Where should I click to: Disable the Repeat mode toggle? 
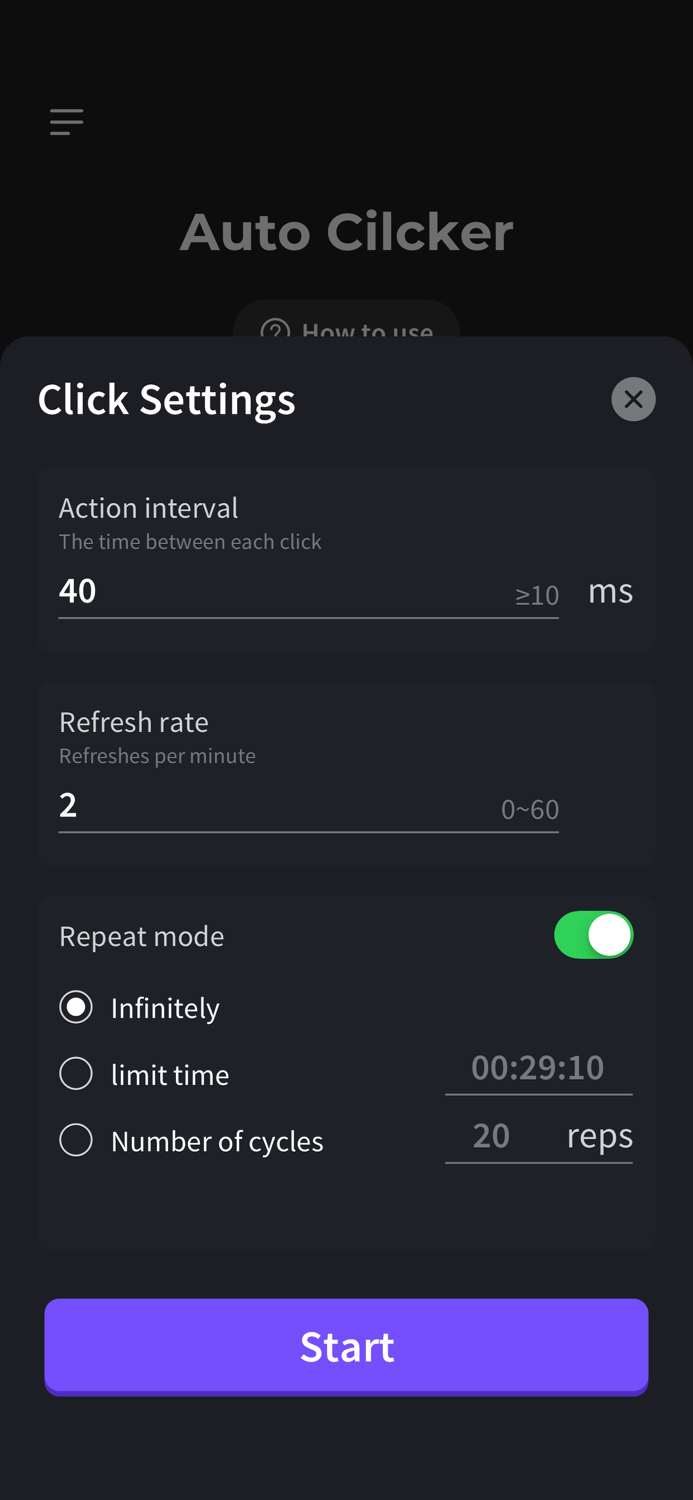(x=594, y=934)
